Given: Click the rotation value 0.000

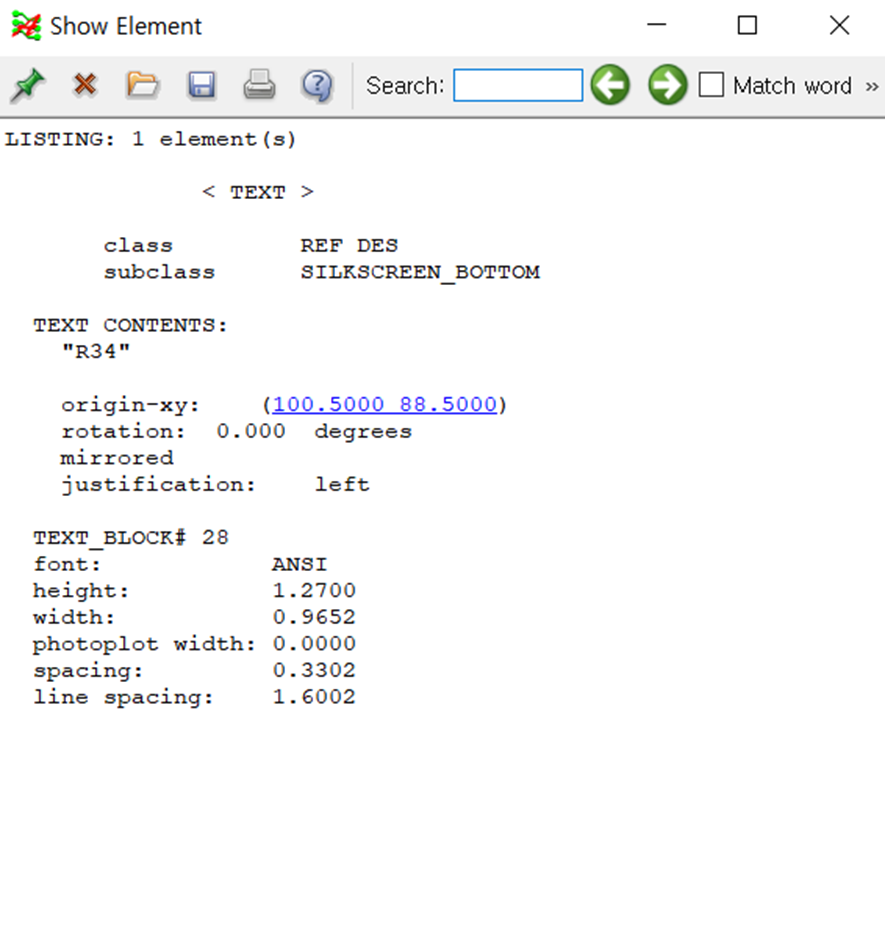Looking at the screenshot, I should tap(251, 431).
